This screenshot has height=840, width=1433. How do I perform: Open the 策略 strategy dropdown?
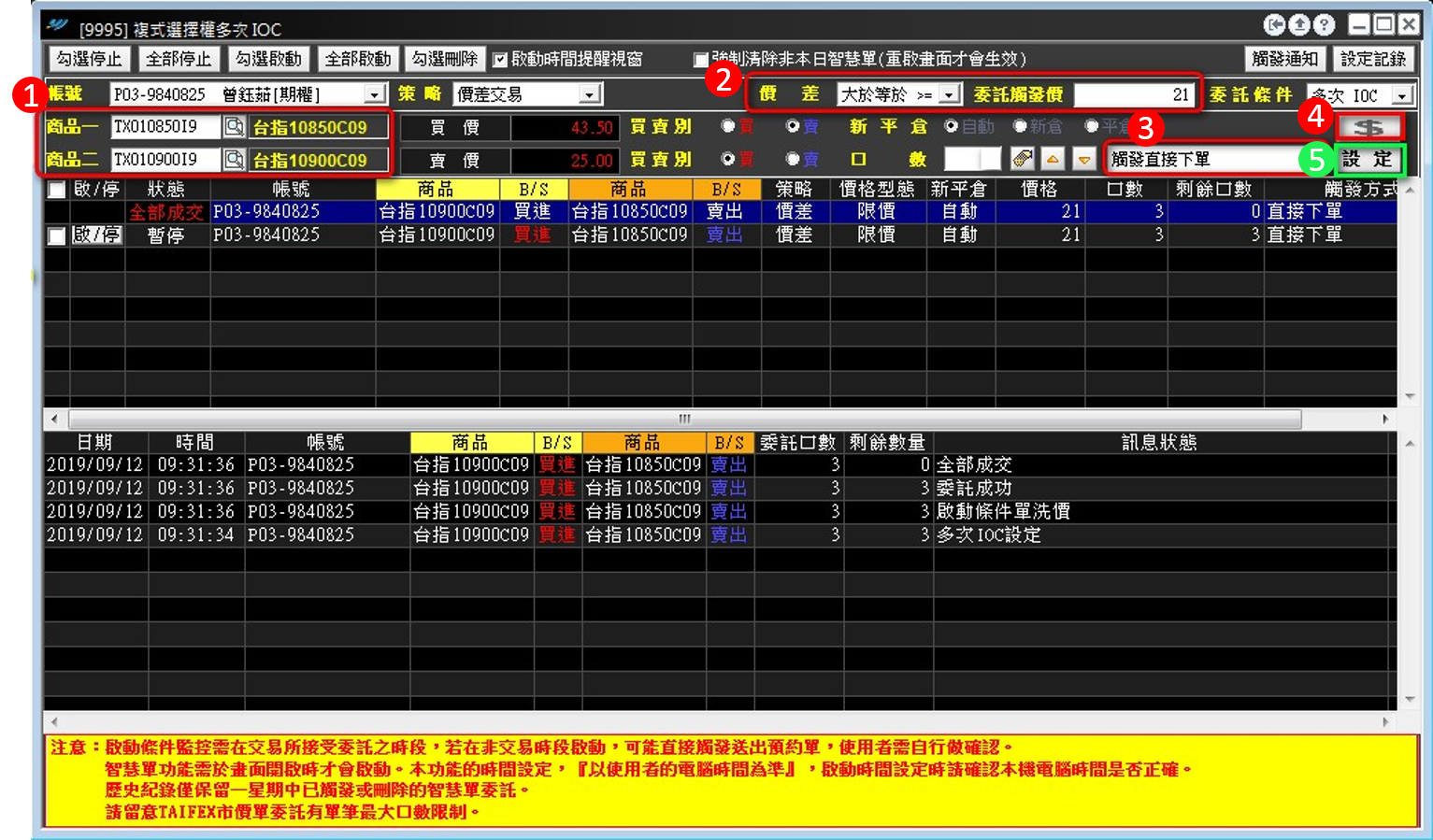[x=590, y=94]
